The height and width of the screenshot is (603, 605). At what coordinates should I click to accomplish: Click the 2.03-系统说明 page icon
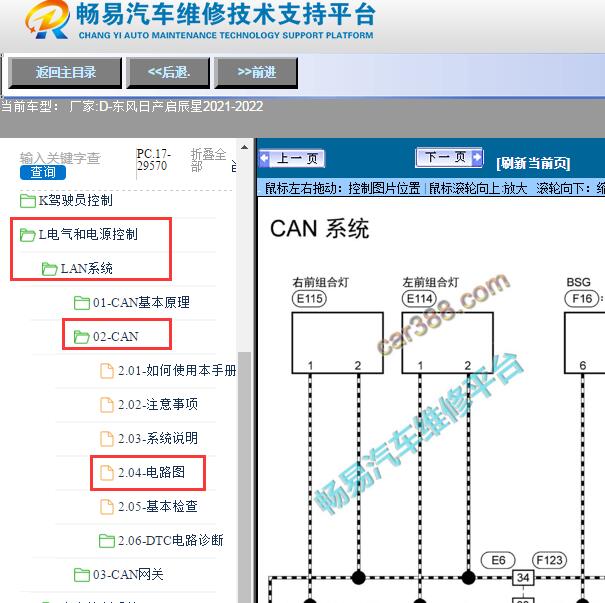coord(107,439)
